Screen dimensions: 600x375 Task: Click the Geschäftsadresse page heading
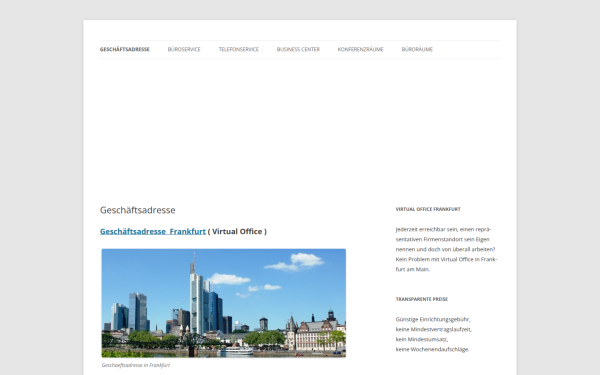pyautogui.click(x=138, y=210)
